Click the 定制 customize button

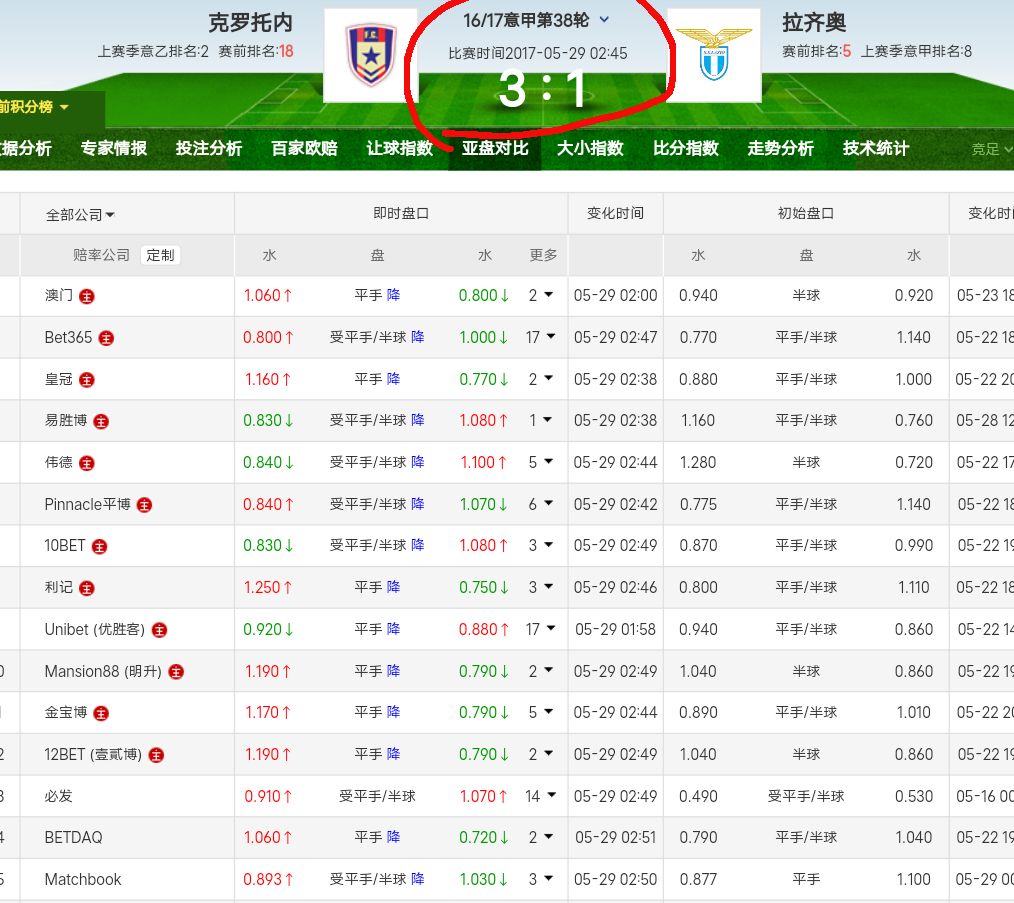coord(160,255)
